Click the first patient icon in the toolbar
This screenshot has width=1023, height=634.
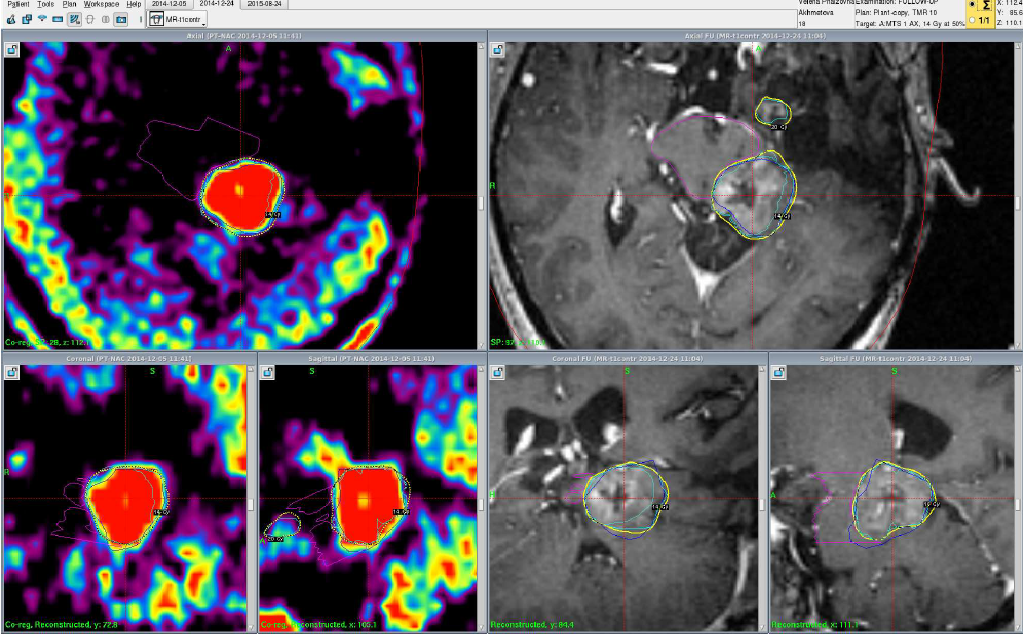point(10,19)
